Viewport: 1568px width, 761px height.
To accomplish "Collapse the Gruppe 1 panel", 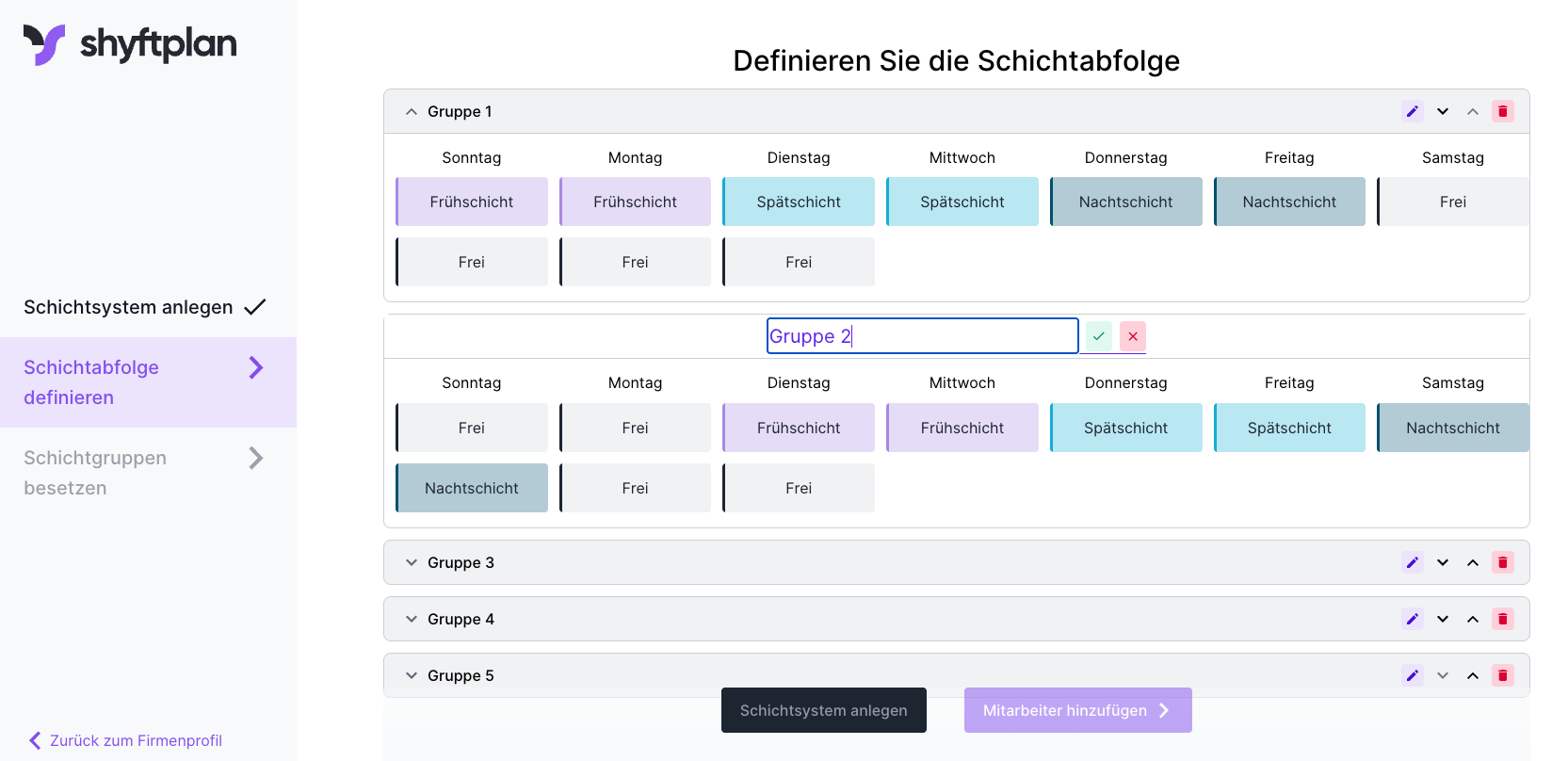I will click(x=412, y=111).
